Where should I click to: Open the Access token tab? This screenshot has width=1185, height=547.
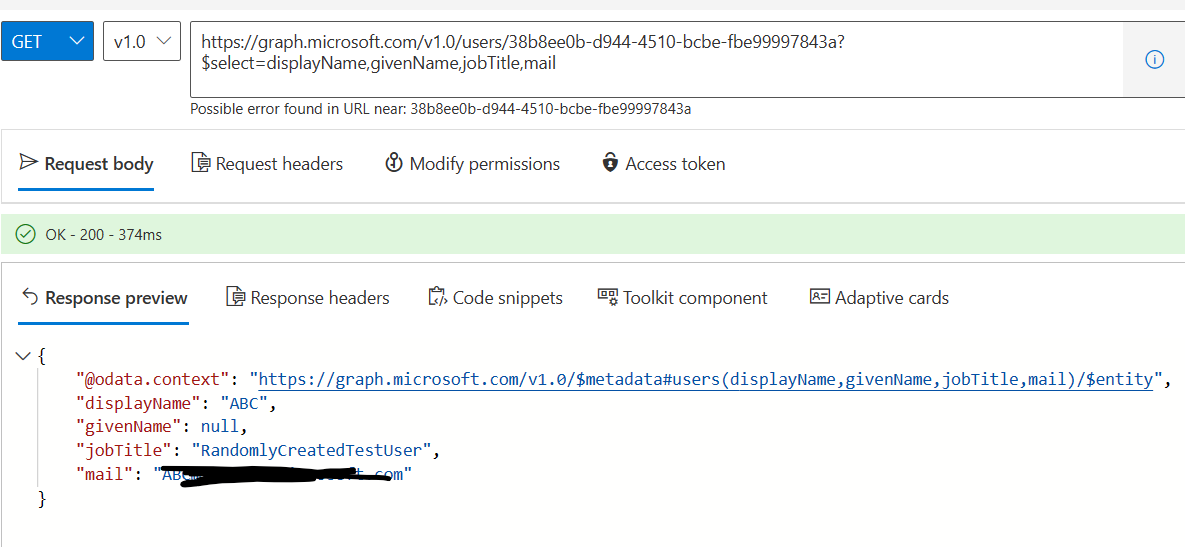coord(664,164)
